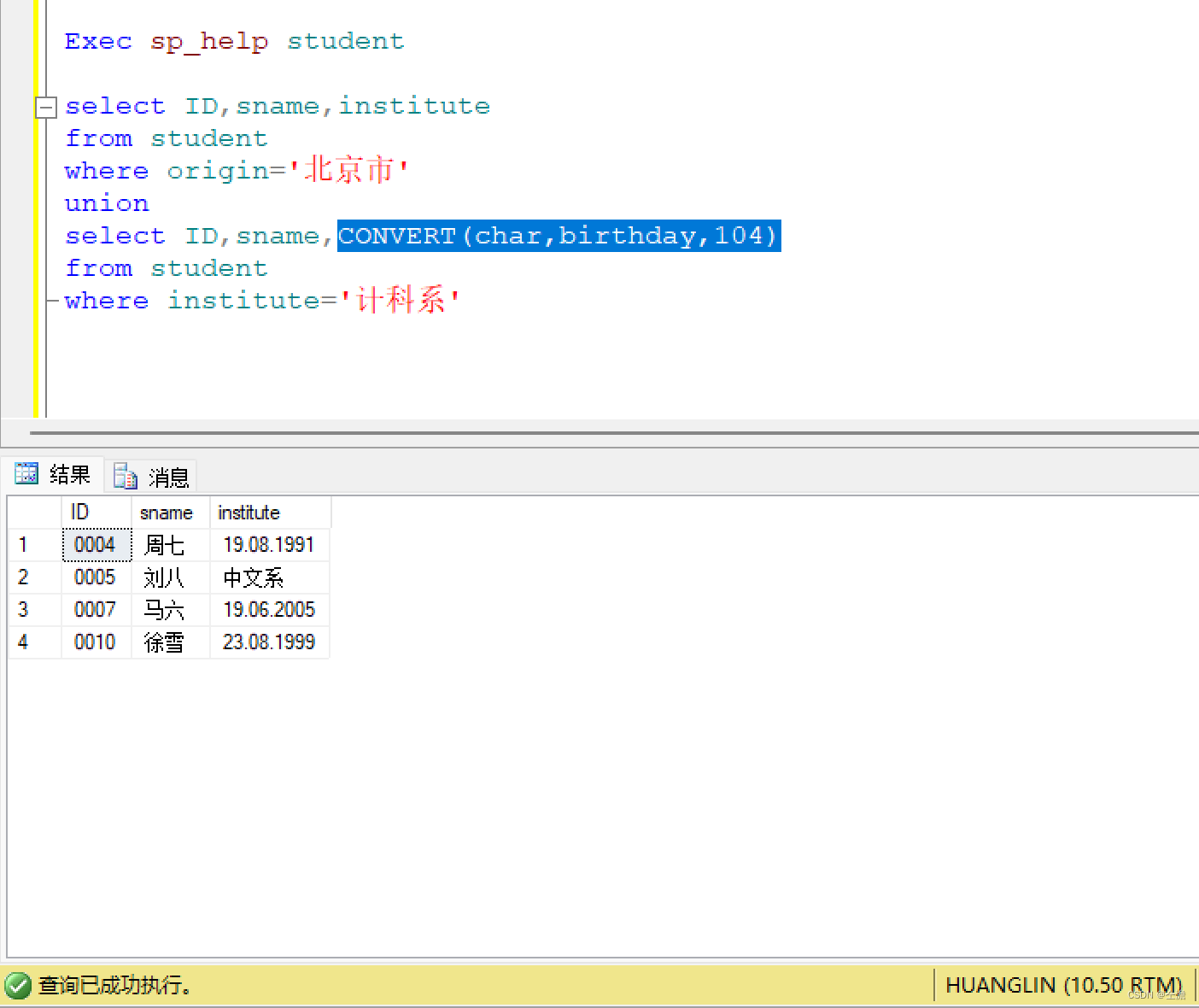Select the ID column header
The width and height of the screenshot is (1199, 1008).
(x=97, y=513)
